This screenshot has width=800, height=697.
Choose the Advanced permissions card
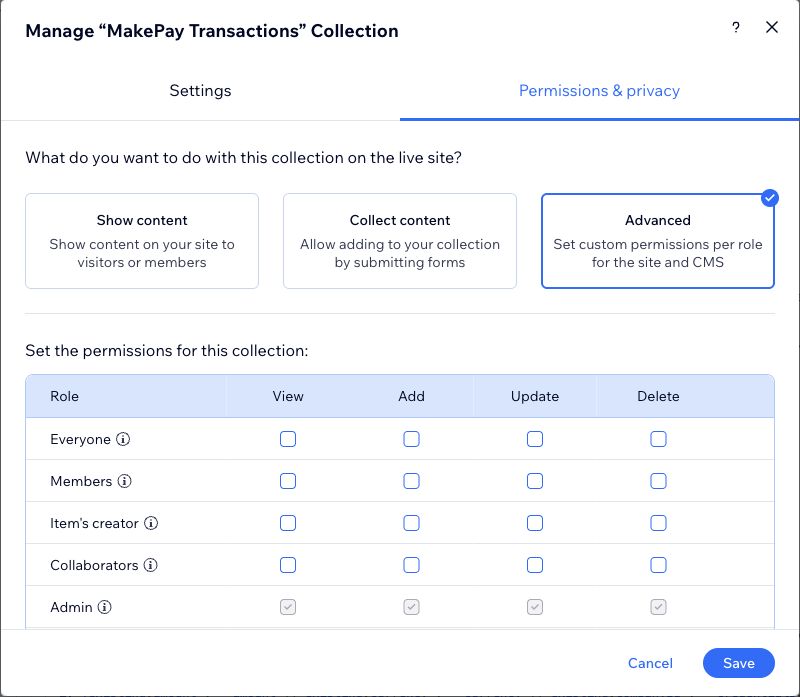pos(658,241)
